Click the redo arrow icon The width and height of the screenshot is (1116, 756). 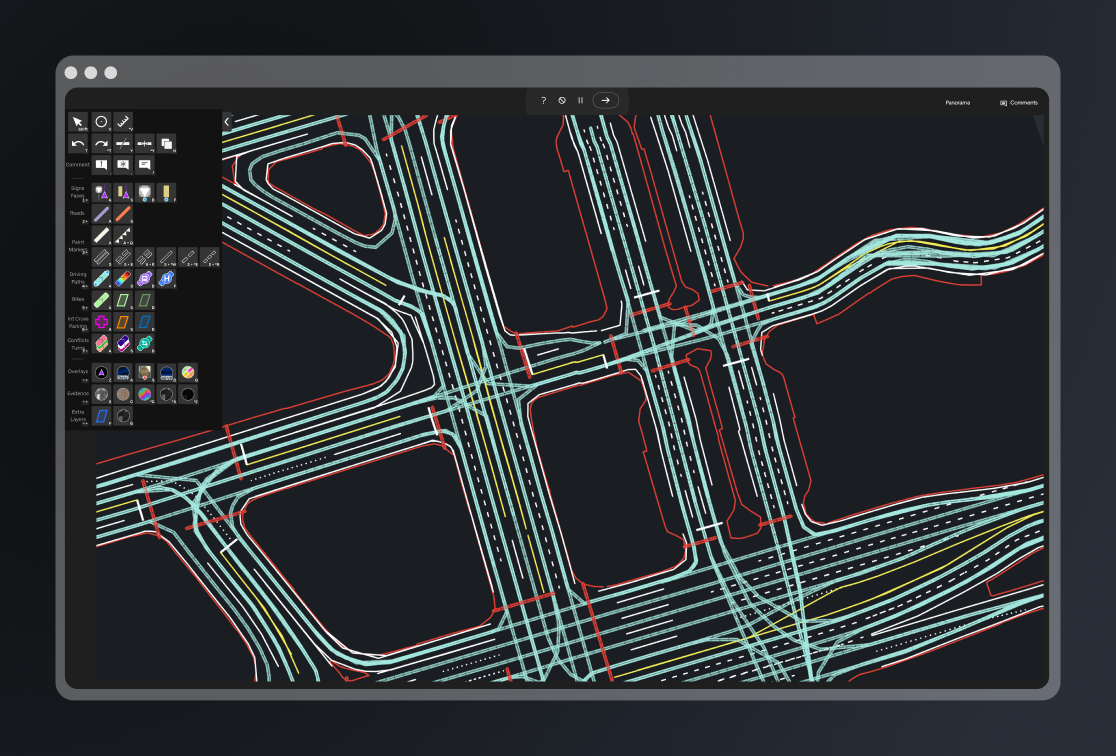pyautogui.click(x=101, y=144)
